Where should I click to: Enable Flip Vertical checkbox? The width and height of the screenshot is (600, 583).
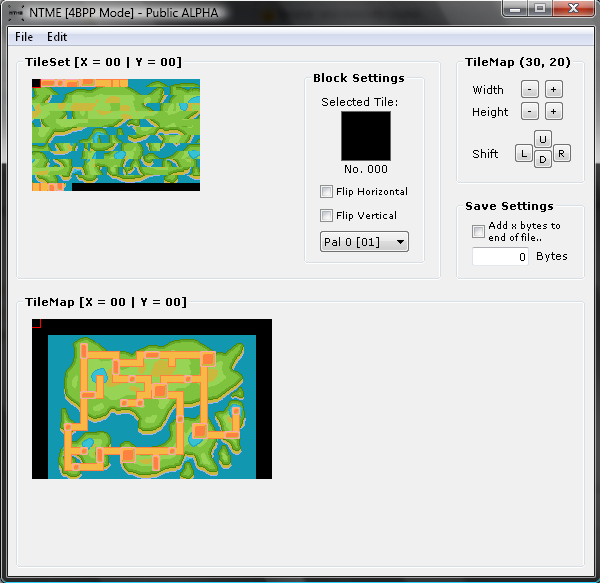(x=326, y=215)
